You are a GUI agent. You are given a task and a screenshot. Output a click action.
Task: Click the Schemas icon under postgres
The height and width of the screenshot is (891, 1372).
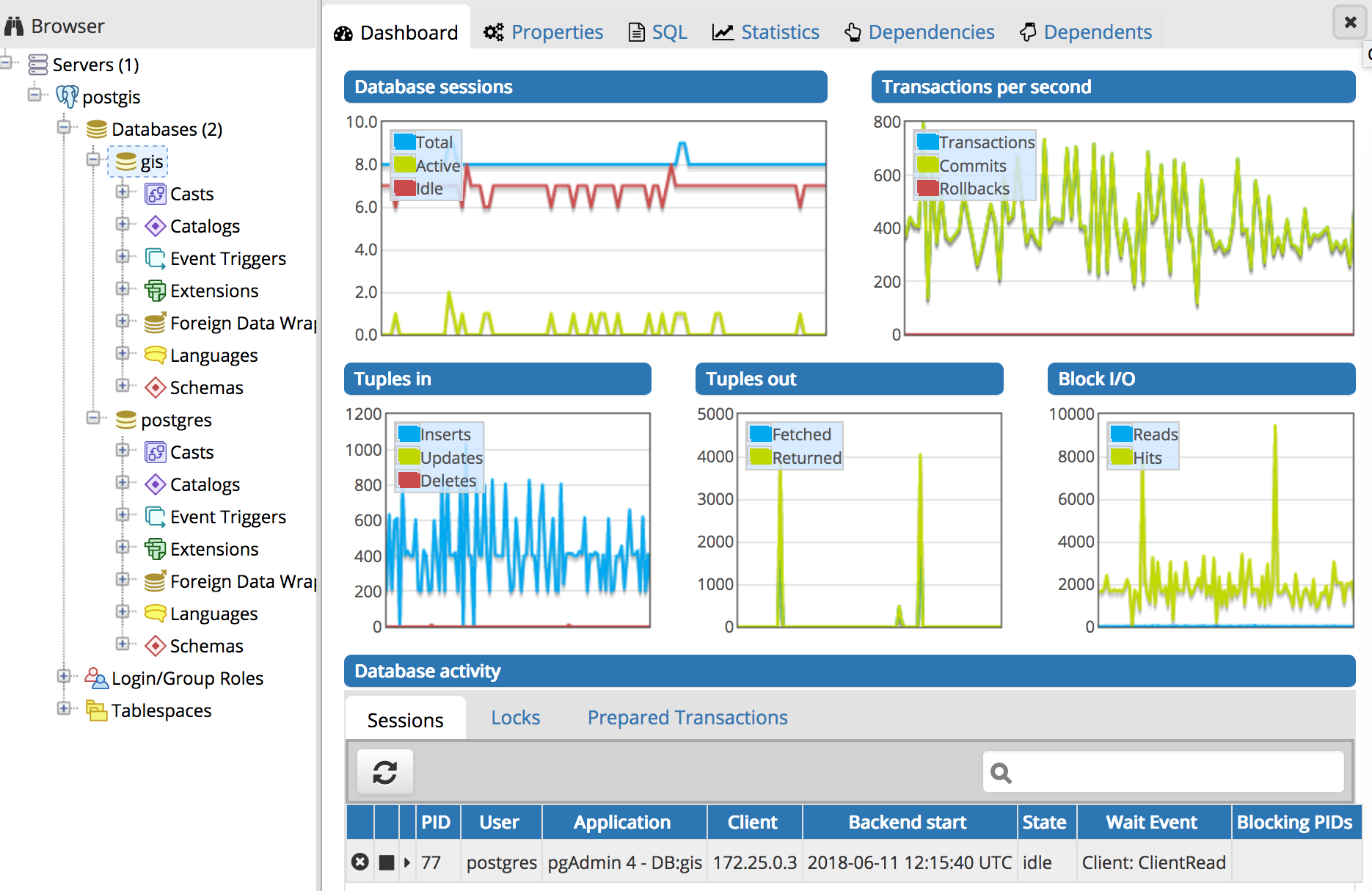click(155, 646)
